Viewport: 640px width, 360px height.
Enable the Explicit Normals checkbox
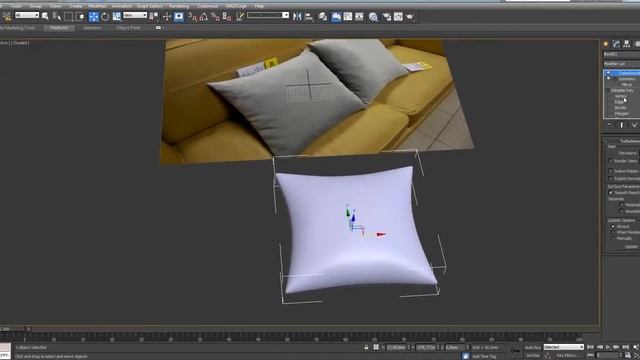pos(611,178)
